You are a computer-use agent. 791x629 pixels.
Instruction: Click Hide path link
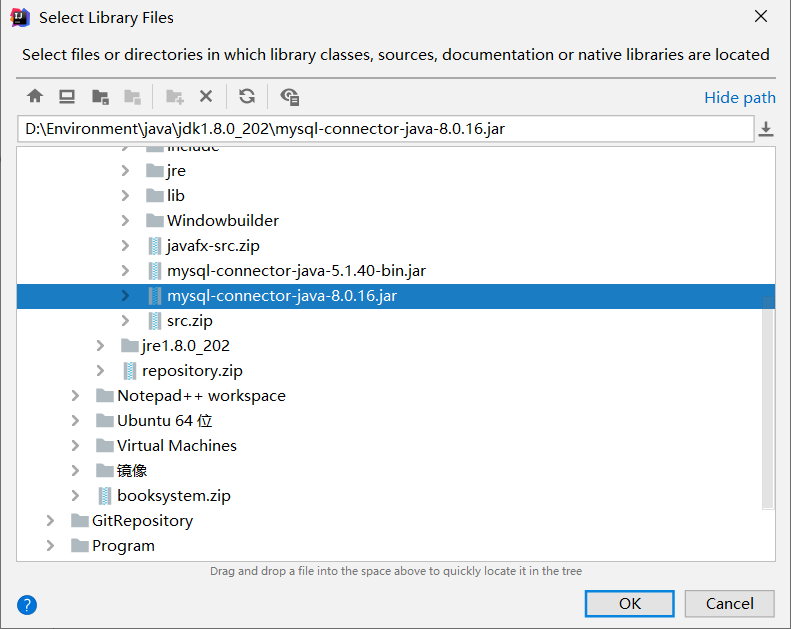point(740,97)
